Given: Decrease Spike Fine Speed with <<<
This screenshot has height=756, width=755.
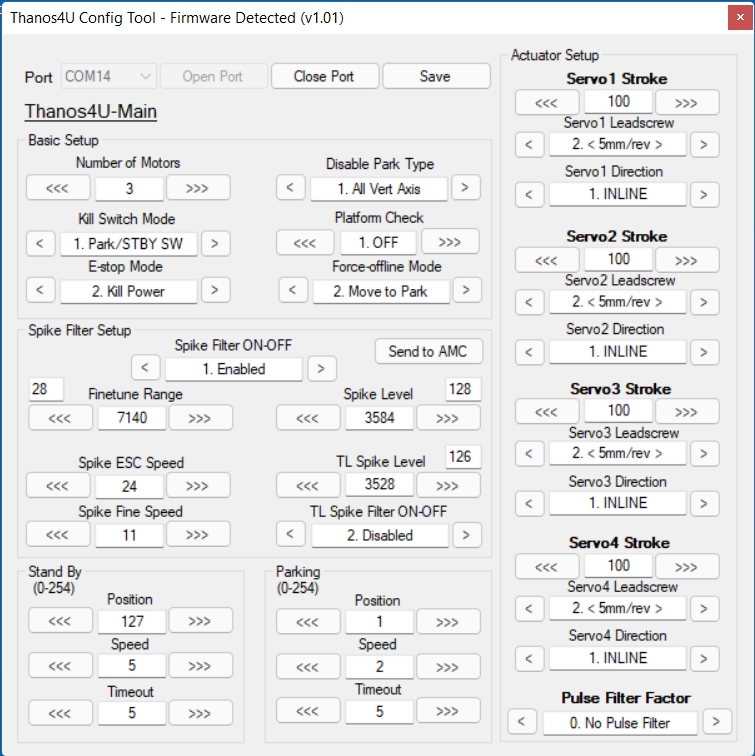Looking at the screenshot, I should [x=58, y=534].
